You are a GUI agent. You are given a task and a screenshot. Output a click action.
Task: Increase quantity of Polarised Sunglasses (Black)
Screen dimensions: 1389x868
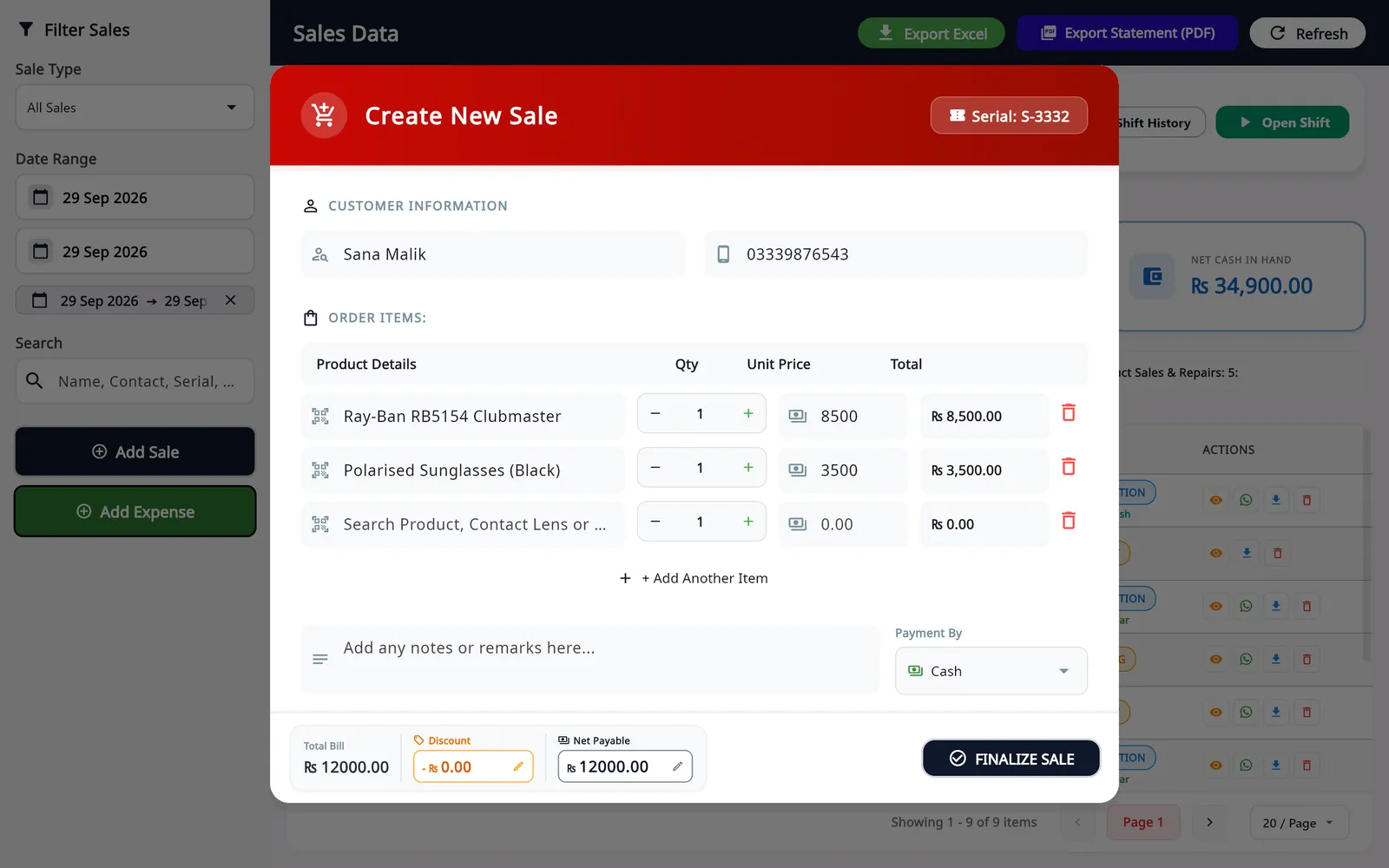pyautogui.click(x=748, y=468)
